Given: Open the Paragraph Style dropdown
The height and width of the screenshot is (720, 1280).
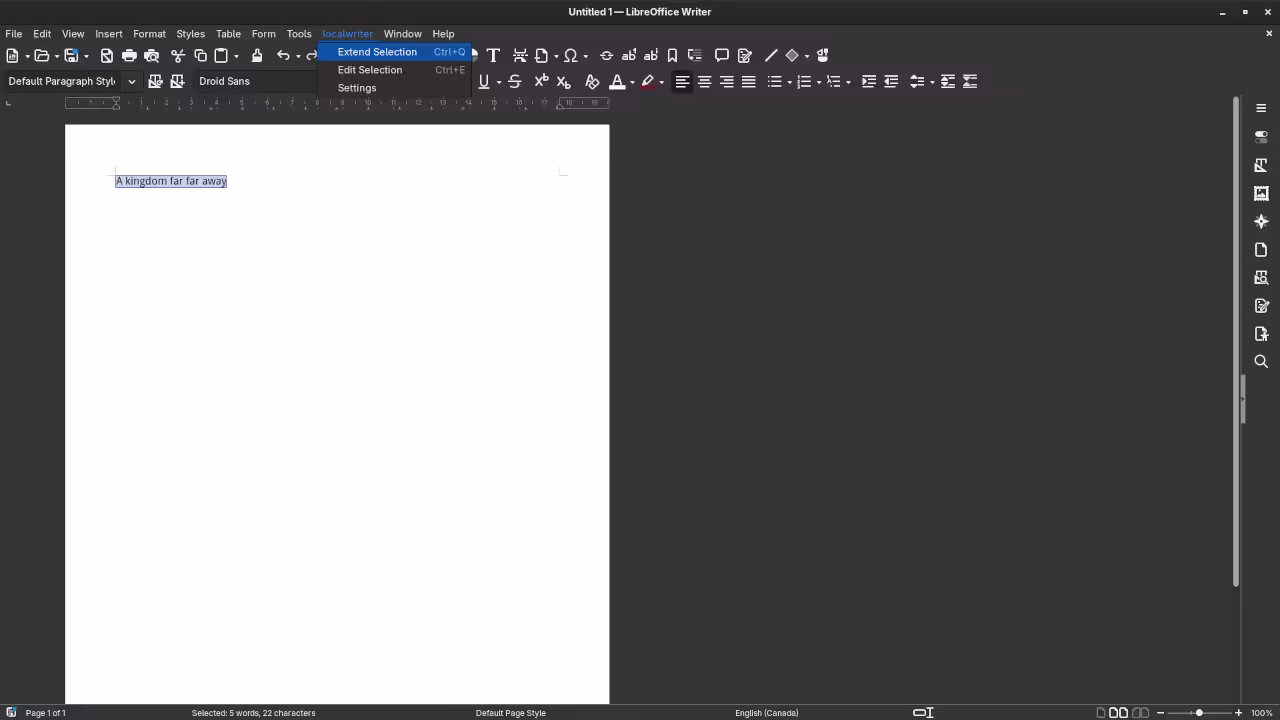Looking at the screenshot, I should click(131, 81).
